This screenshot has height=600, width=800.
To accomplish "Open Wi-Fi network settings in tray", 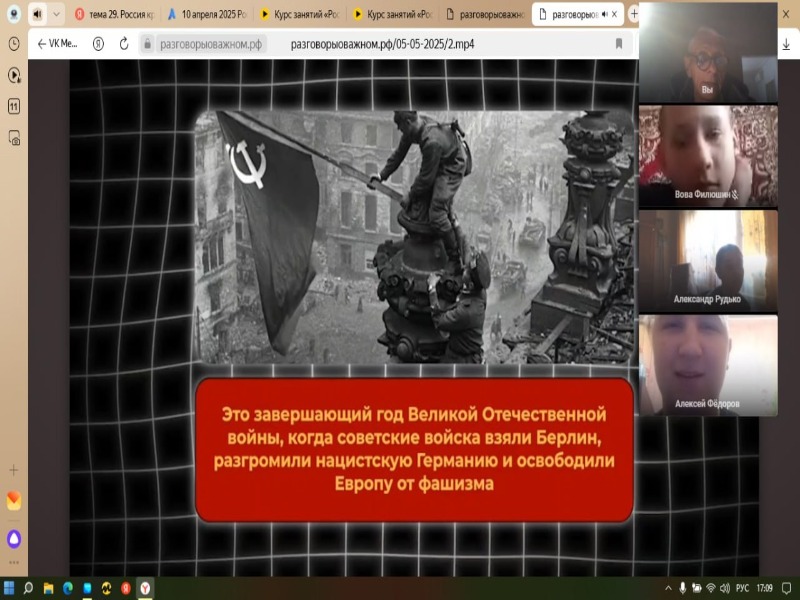I will pos(711,588).
